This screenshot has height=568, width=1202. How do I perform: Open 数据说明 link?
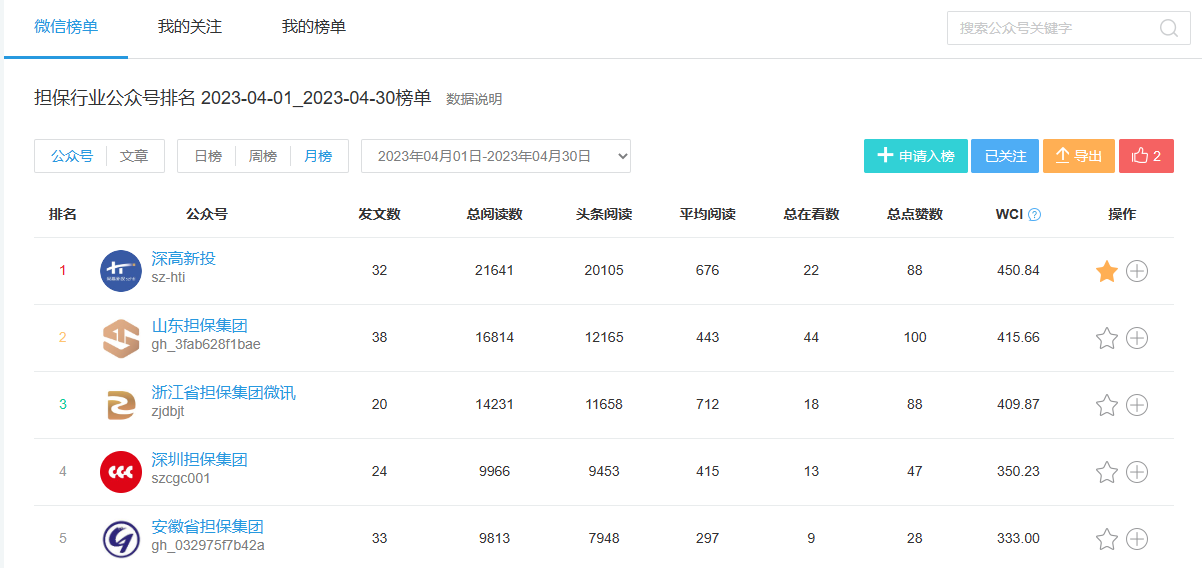pos(474,99)
